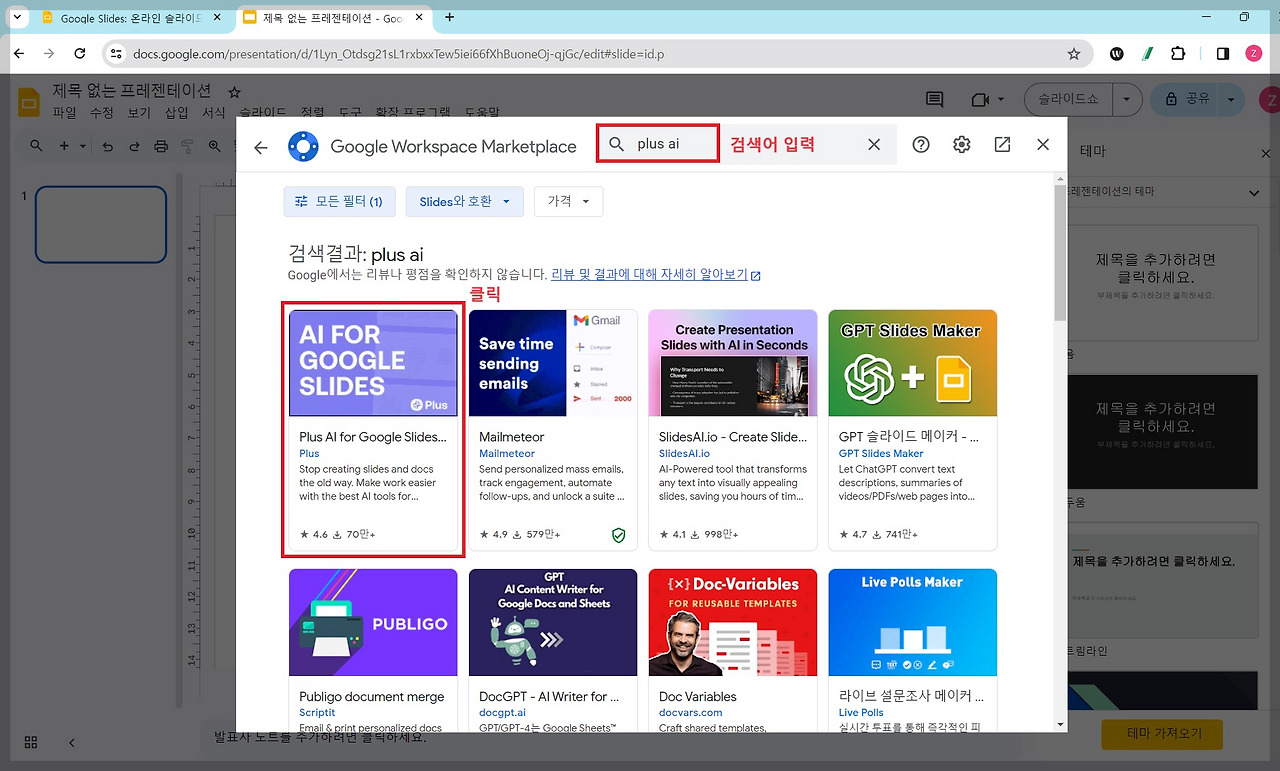1280x771 pixels.
Task: Open the Plus AI for Google Slides card
Action: pos(373,430)
